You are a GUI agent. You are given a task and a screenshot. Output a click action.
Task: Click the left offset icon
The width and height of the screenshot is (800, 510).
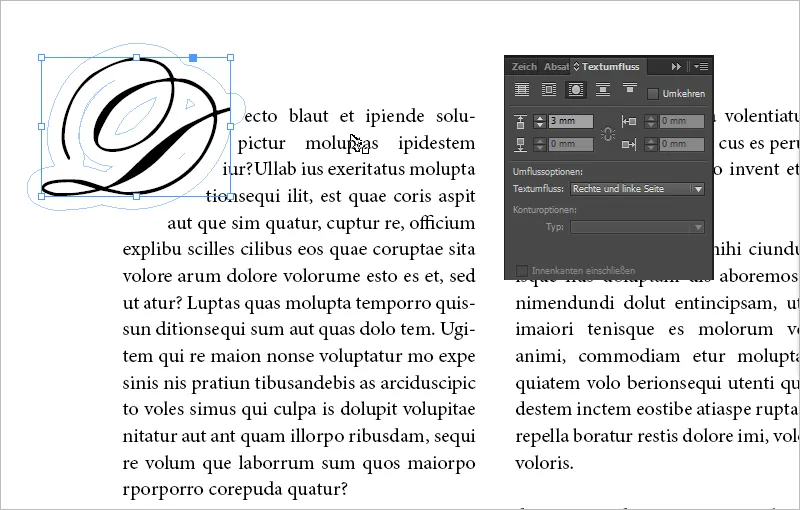pyautogui.click(x=629, y=121)
